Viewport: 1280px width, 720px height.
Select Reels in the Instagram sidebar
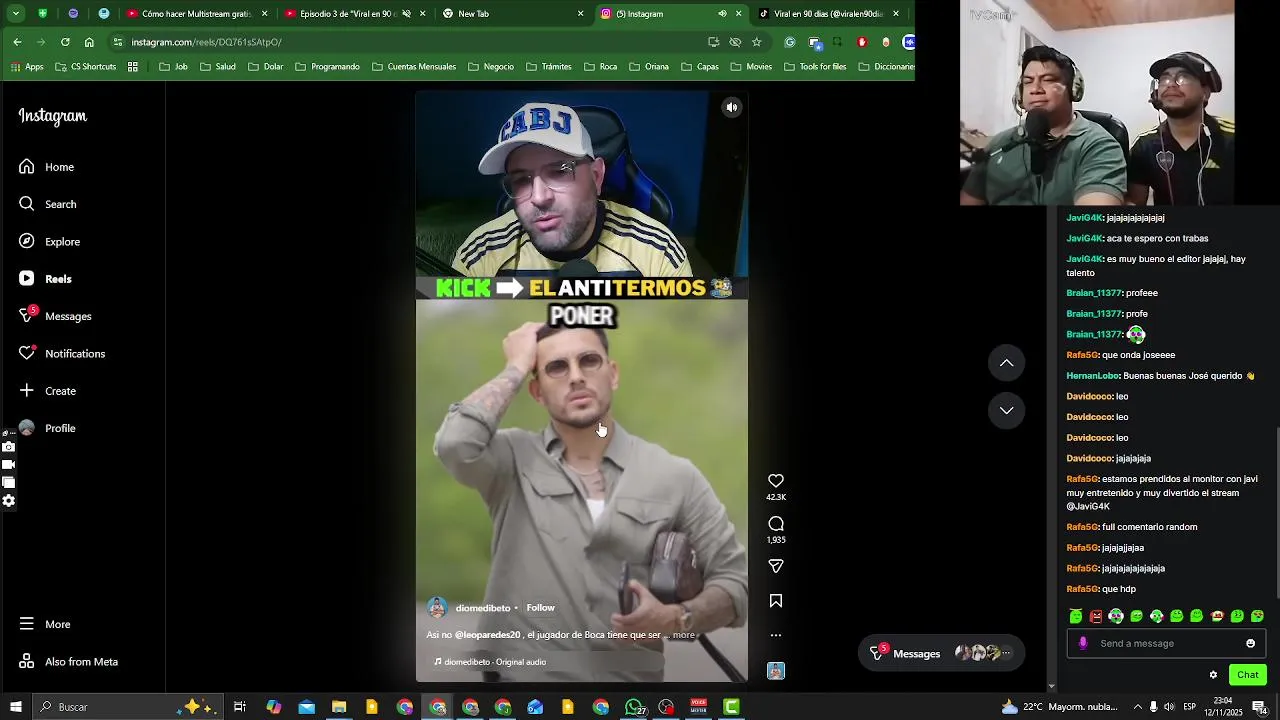click(x=45, y=279)
